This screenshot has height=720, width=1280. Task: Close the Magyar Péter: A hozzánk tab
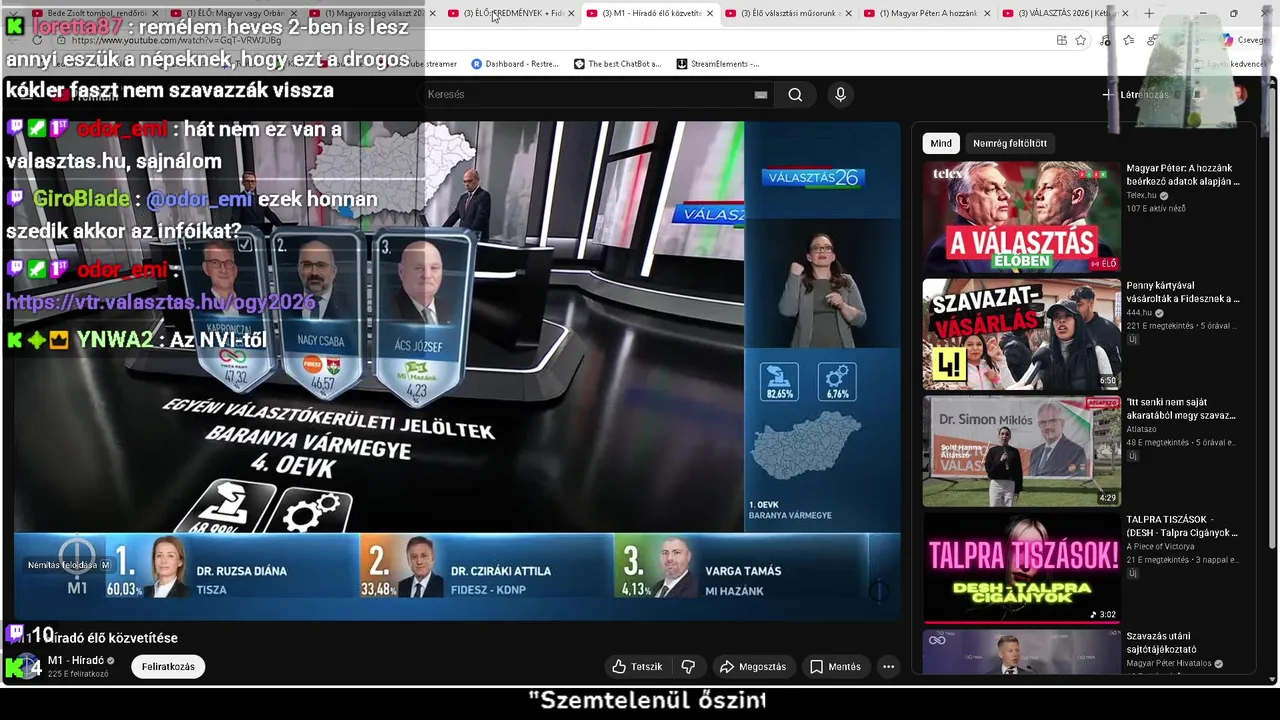click(987, 13)
